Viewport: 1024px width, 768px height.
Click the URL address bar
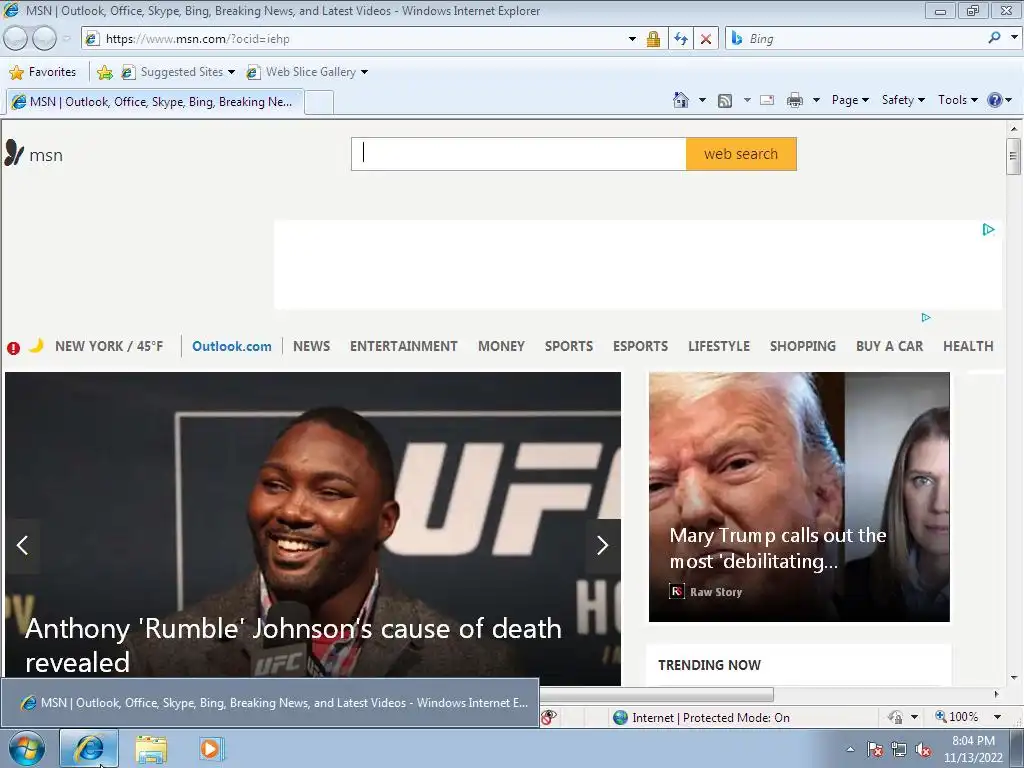(362, 39)
